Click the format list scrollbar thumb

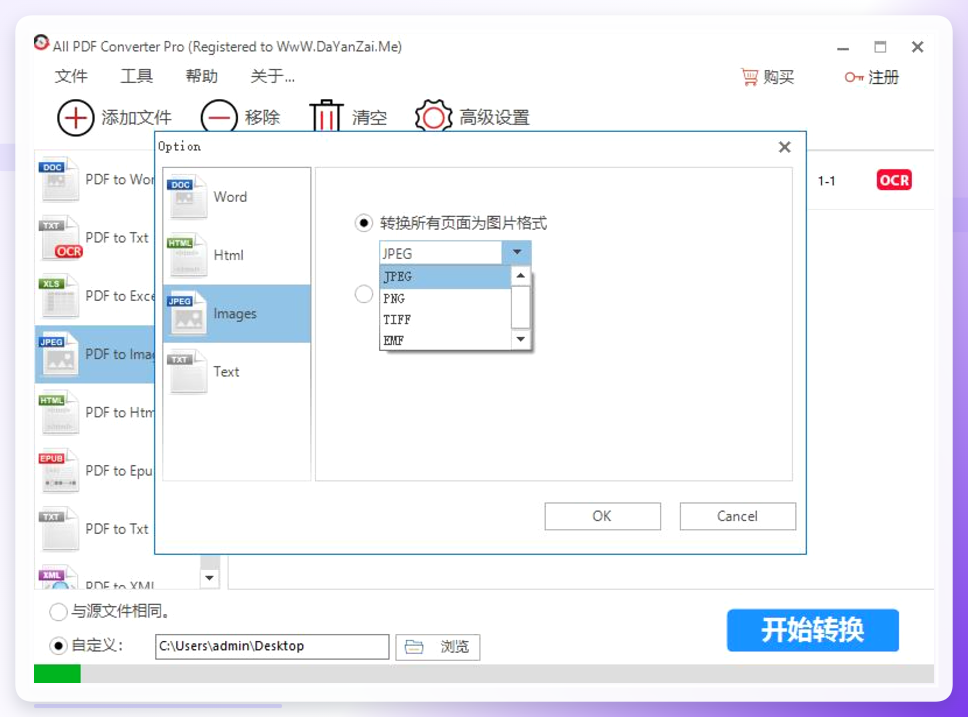pos(520,307)
